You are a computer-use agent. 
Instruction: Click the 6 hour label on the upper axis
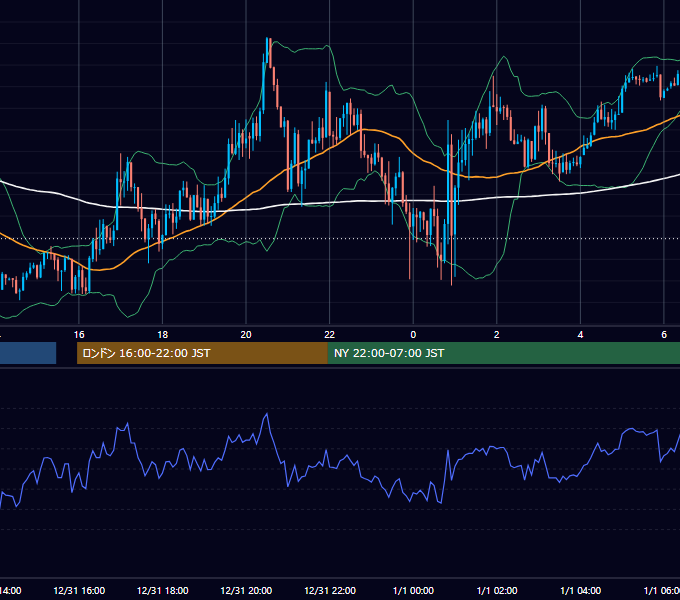point(664,335)
